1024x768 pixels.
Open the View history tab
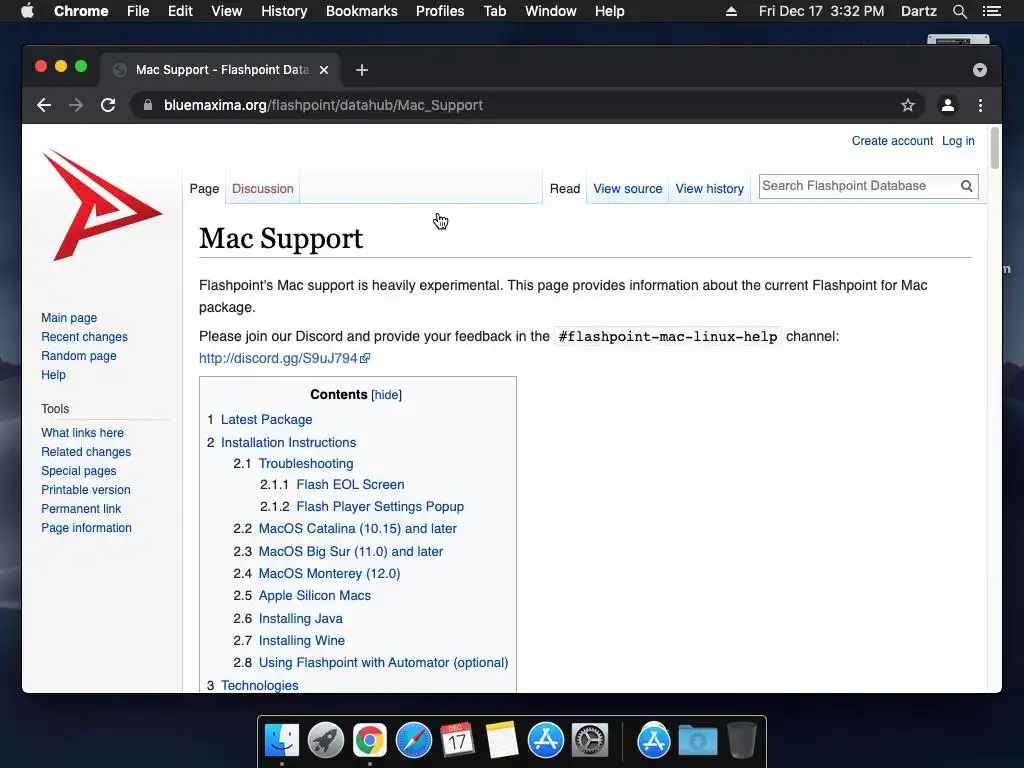click(709, 189)
